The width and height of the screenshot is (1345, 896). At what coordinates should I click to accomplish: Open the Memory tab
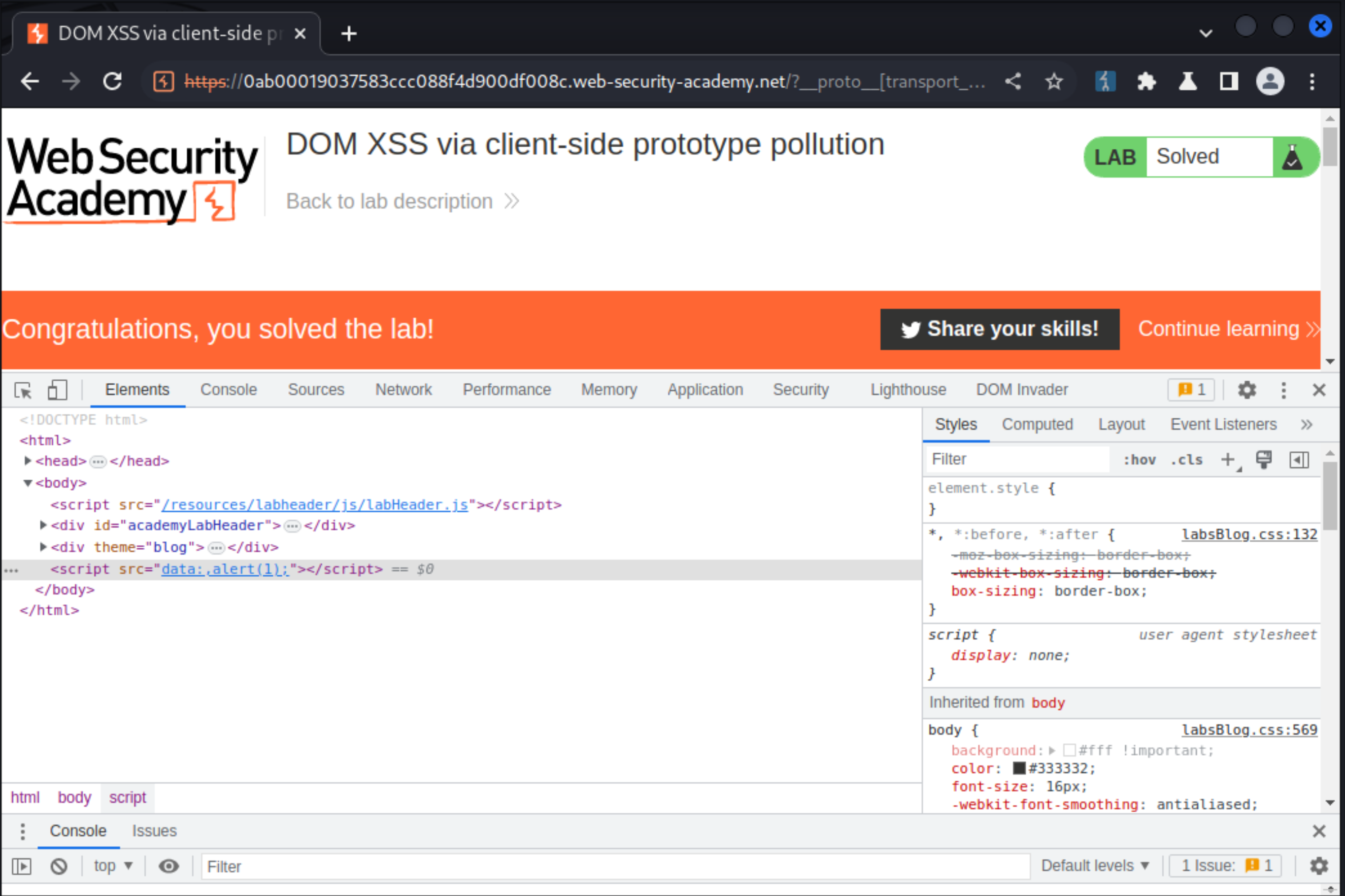pyautogui.click(x=609, y=390)
